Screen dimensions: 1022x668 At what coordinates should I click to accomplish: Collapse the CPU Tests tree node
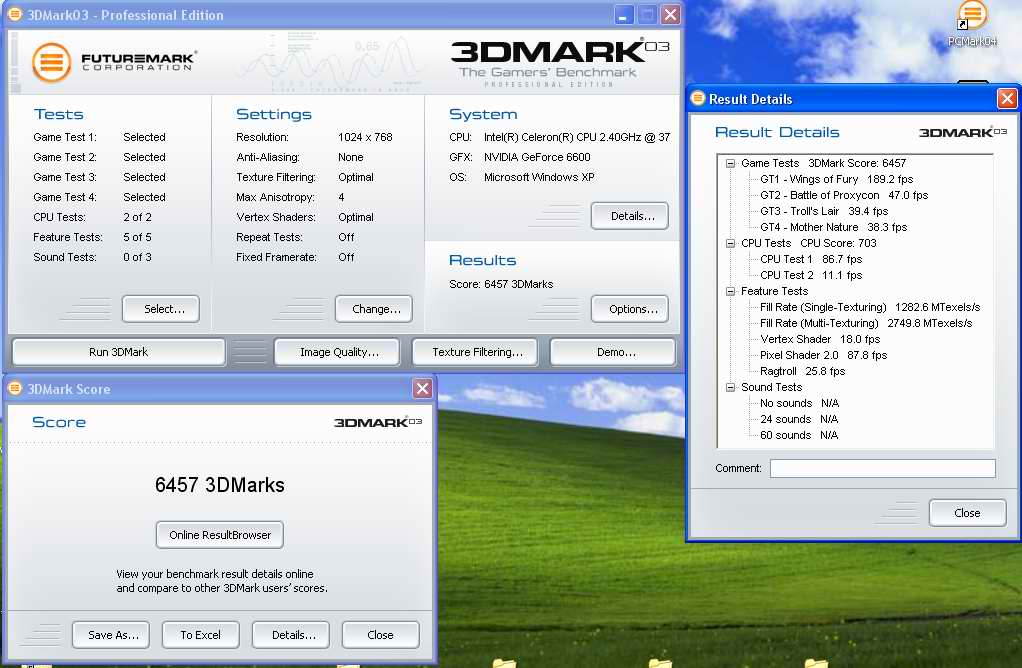coord(731,243)
